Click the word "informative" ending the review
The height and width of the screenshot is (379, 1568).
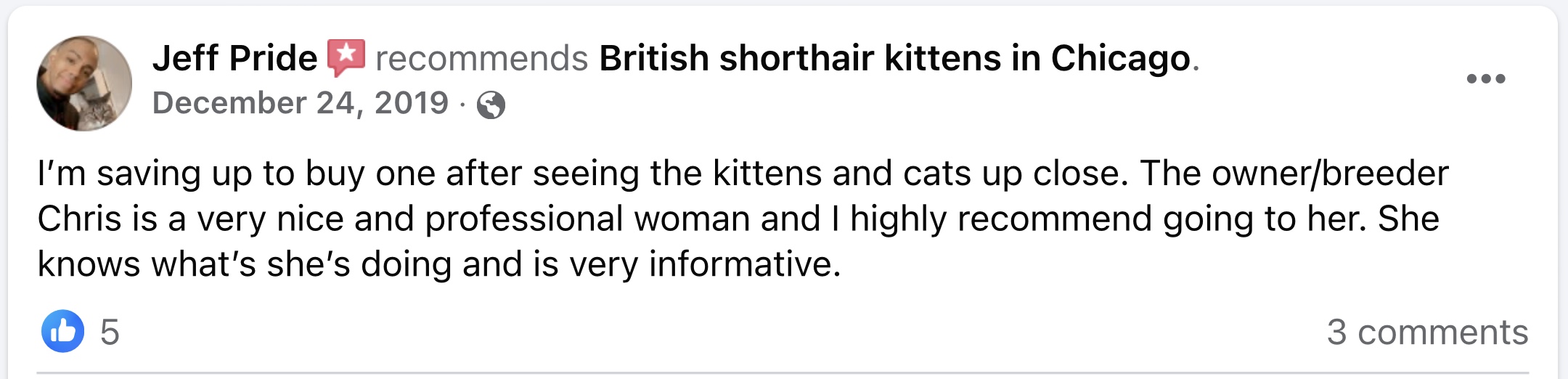click(739, 264)
